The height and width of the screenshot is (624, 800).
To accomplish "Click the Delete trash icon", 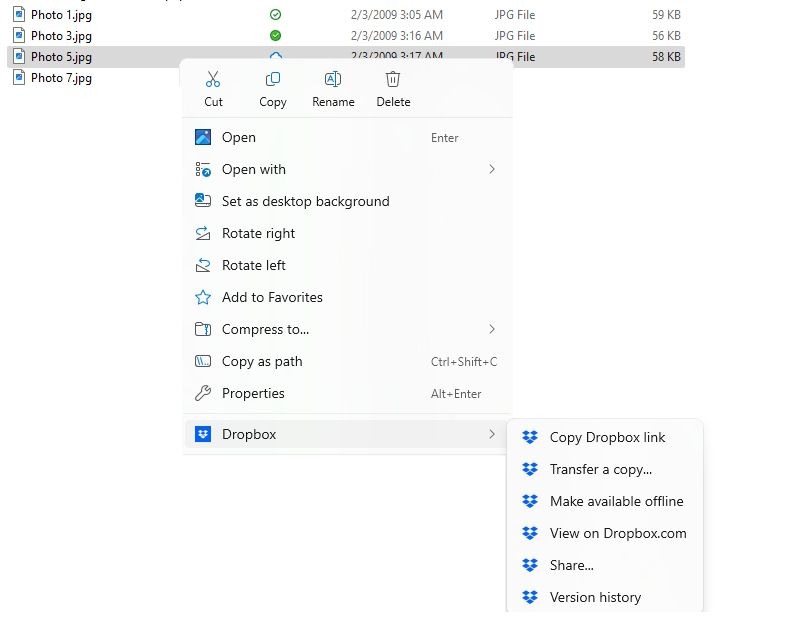I will 393,79.
